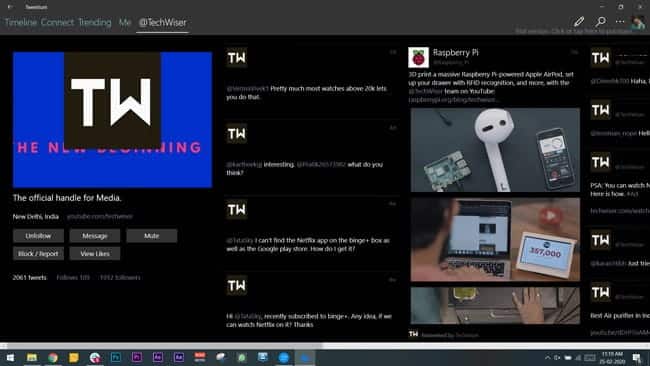The image size is (650, 366).
Task: Switch to the Timeline tab
Action: 21,22
